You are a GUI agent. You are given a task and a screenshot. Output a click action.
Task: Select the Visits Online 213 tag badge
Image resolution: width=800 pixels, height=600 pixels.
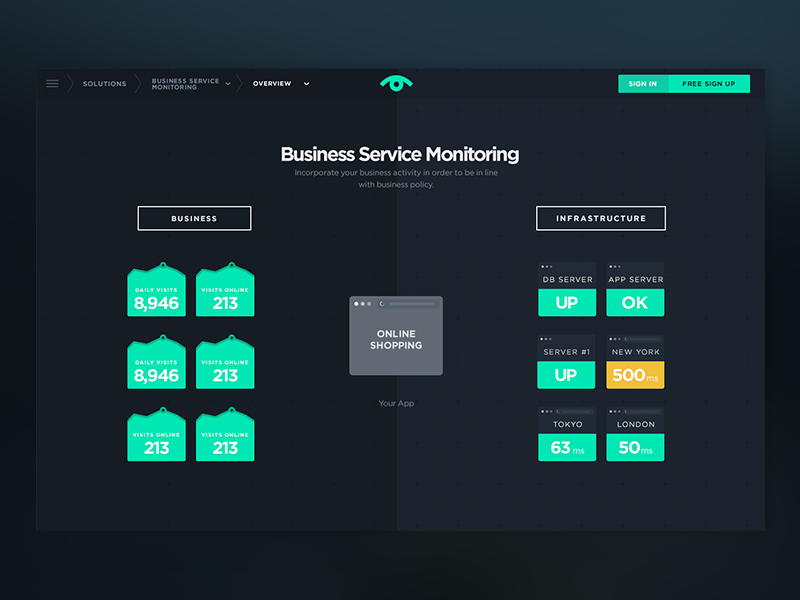(x=225, y=290)
